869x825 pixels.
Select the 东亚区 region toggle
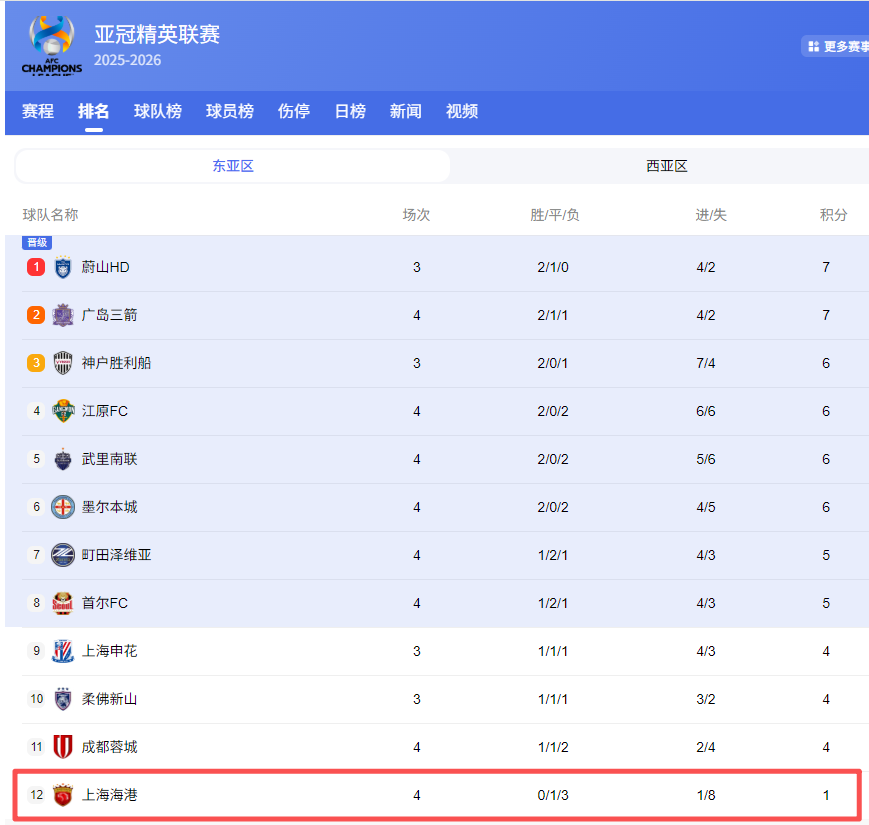coord(233,166)
